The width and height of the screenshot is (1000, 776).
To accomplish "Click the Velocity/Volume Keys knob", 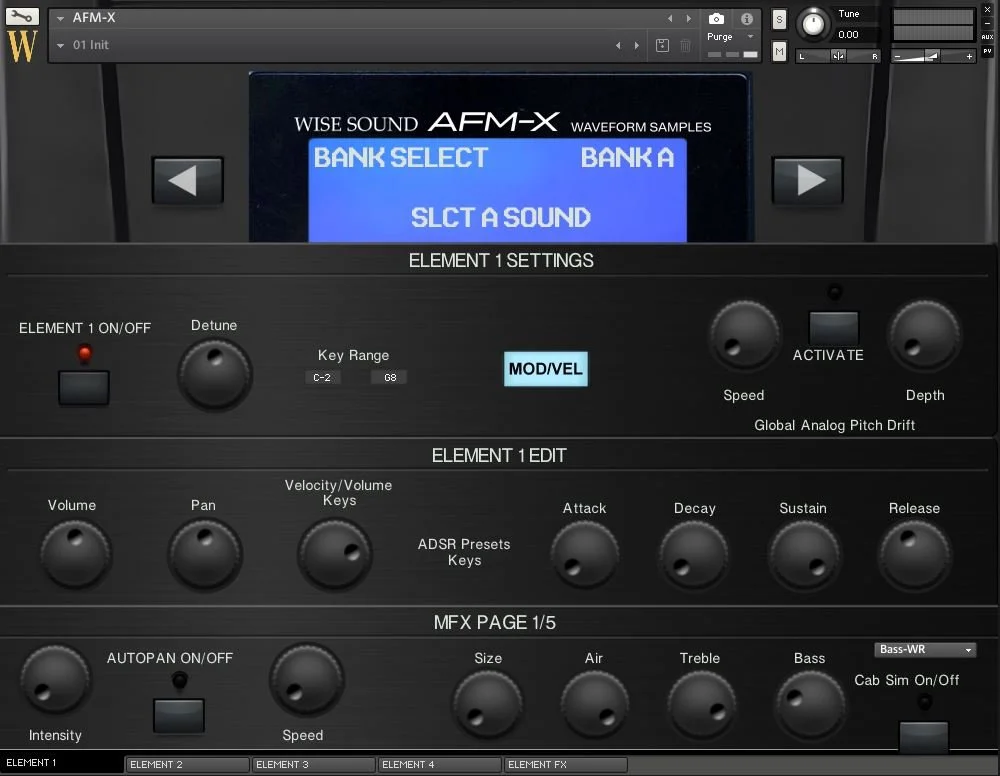I will (335, 553).
